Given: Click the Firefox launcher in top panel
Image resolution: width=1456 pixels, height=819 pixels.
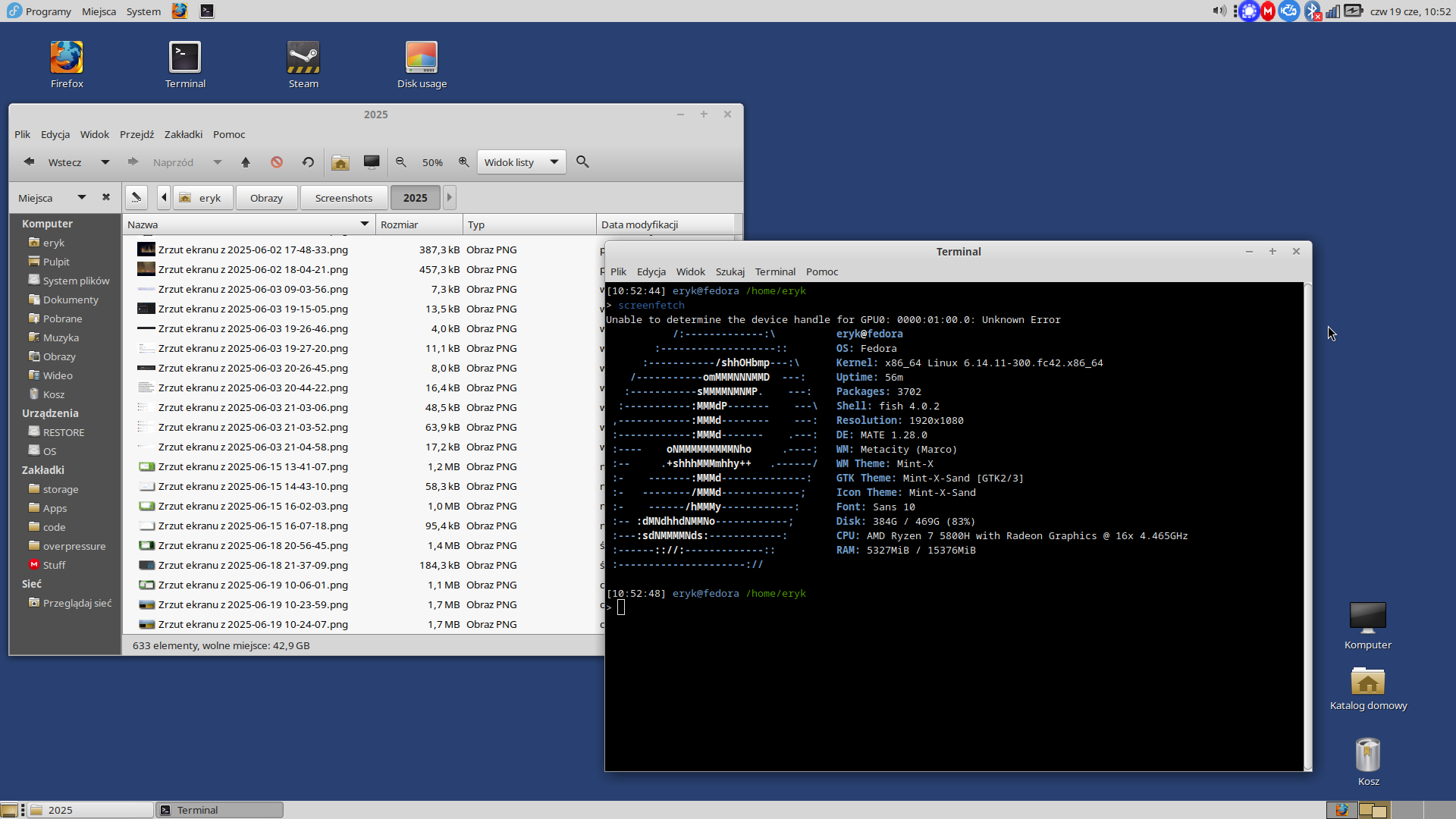Looking at the screenshot, I should 180,11.
